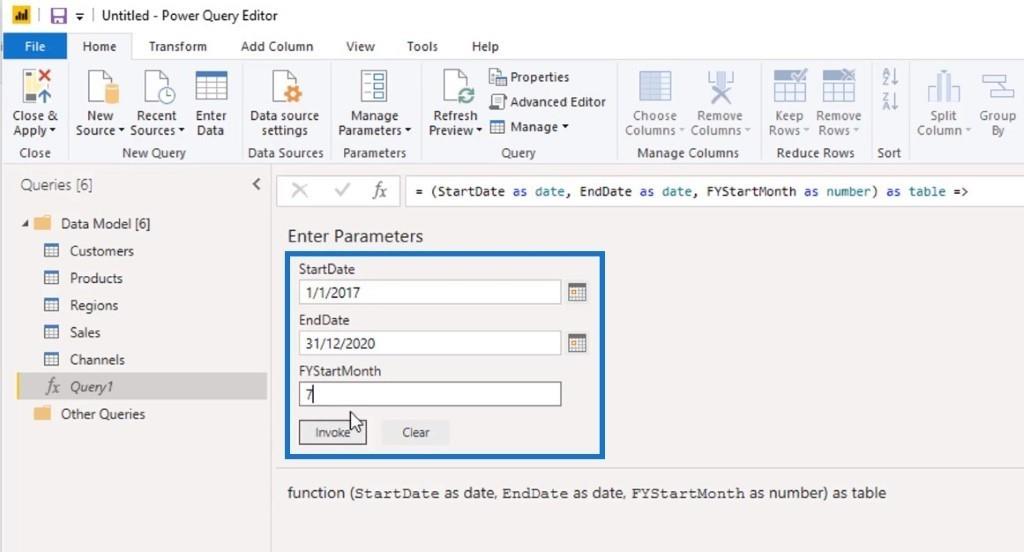Click the Clear button
Viewport: 1024px width, 552px height.
pyautogui.click(x=415, y=432)
